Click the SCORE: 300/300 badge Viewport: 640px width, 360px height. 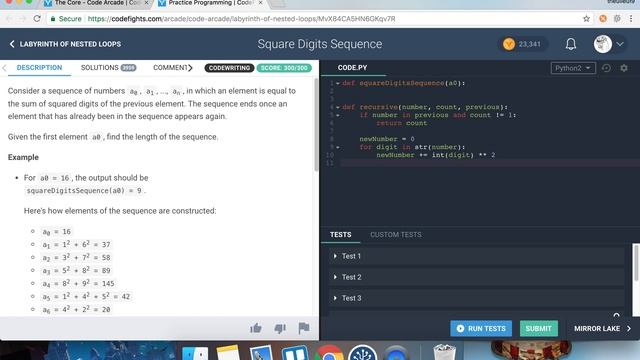point(284,68)
